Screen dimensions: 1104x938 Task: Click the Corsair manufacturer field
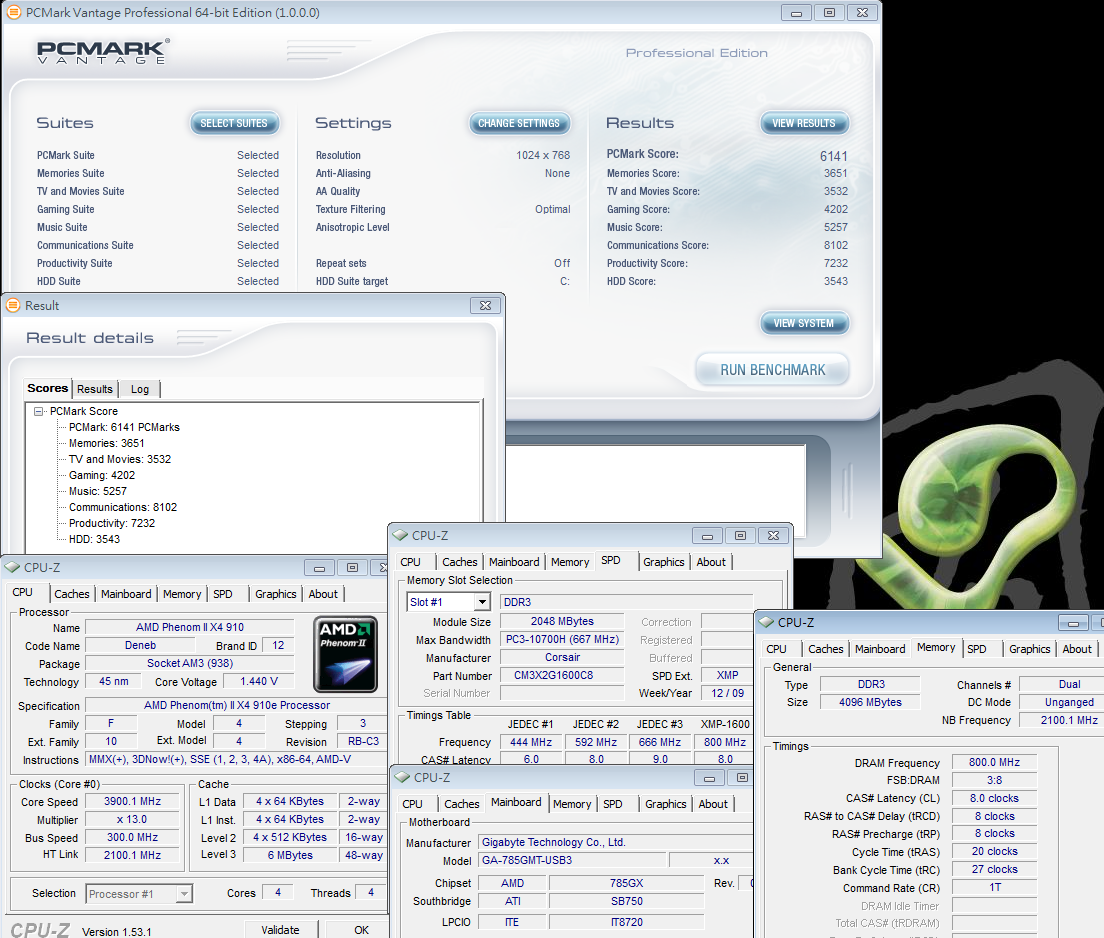tap(562, 657)
